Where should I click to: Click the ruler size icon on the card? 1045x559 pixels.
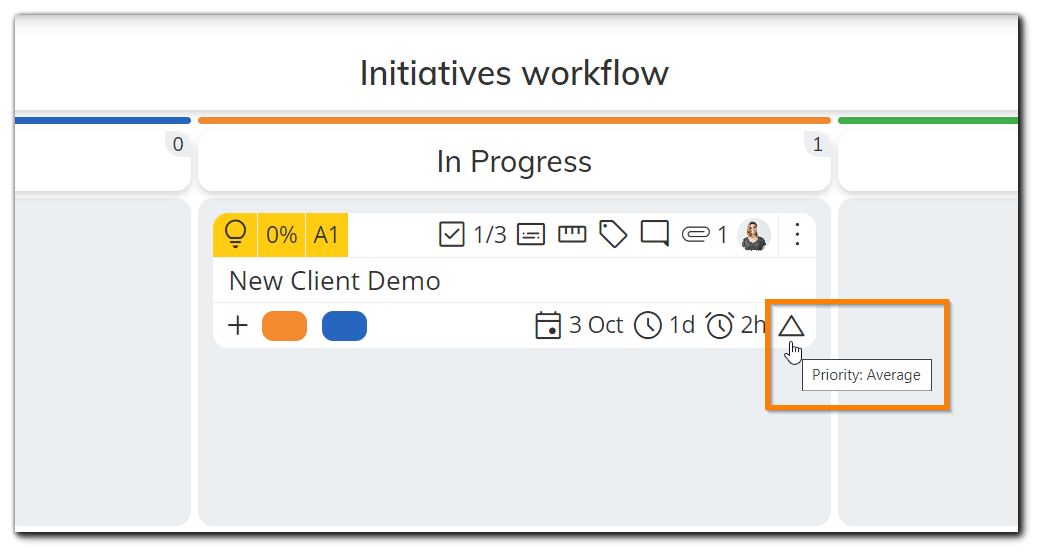pyautogui.click(x=572, y=234)
